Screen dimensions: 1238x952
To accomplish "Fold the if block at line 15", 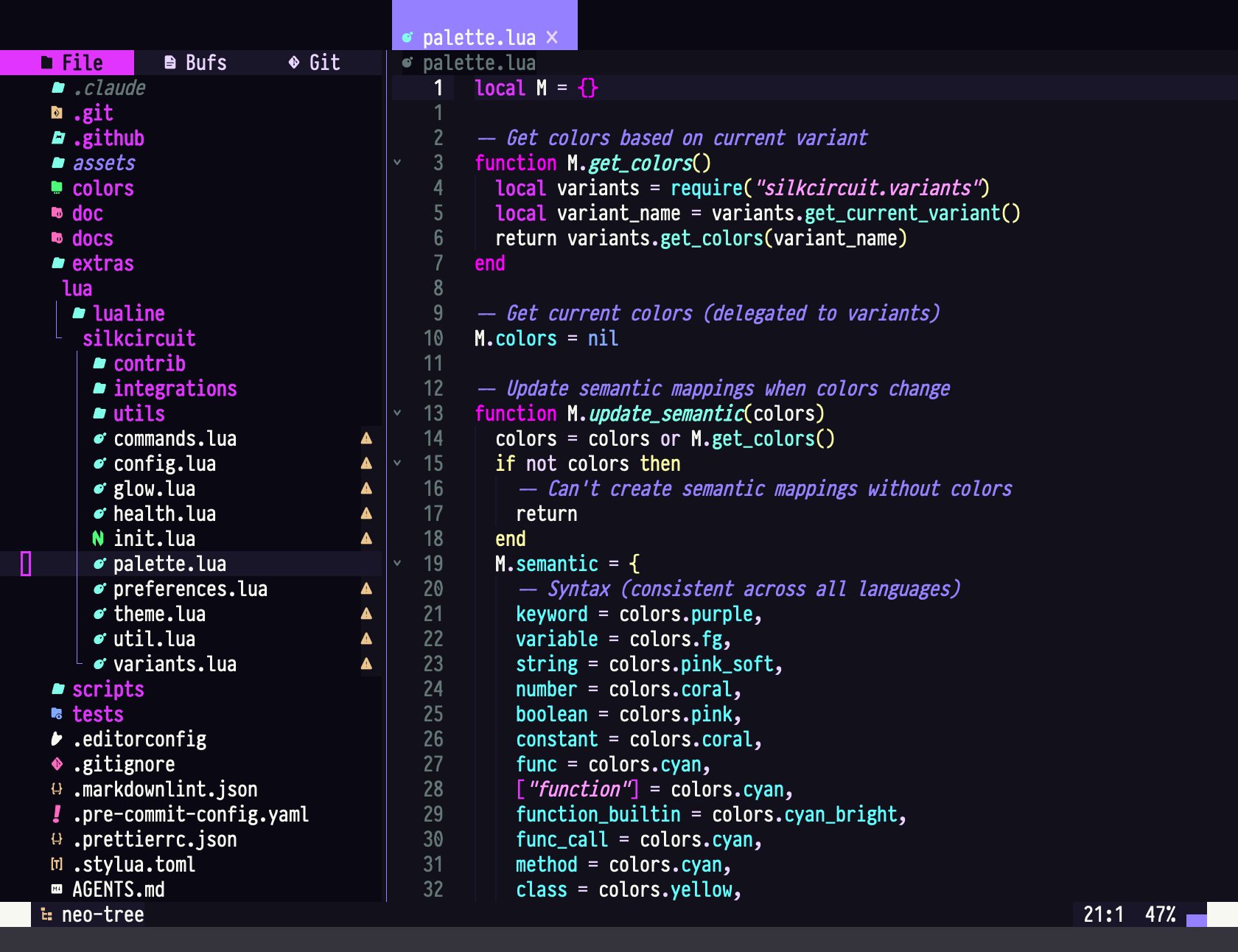I will click(397, 463).
